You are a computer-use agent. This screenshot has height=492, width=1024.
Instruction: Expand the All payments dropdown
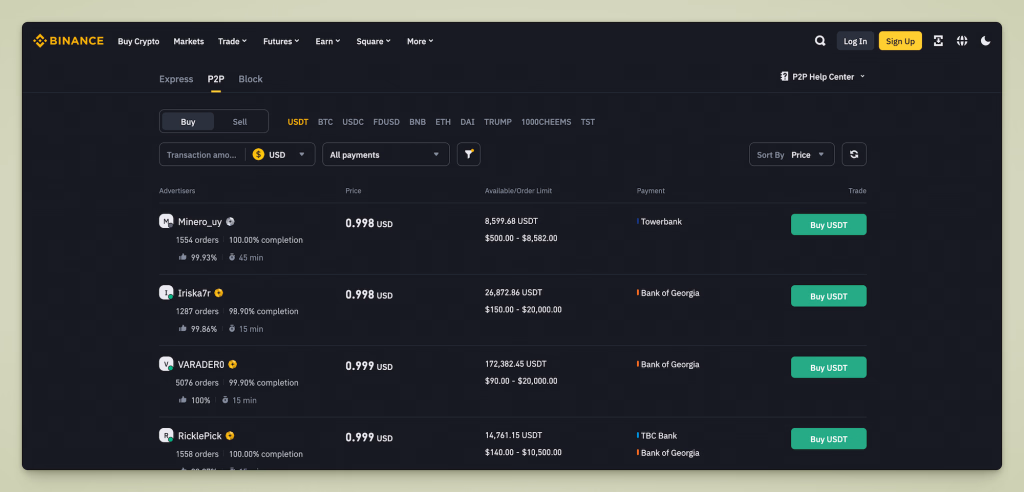(385, 155)
